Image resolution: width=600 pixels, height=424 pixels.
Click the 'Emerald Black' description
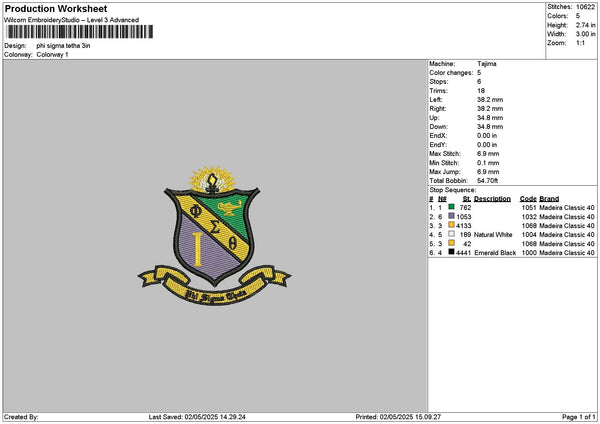pyautogui.click(x=495, y=253)
